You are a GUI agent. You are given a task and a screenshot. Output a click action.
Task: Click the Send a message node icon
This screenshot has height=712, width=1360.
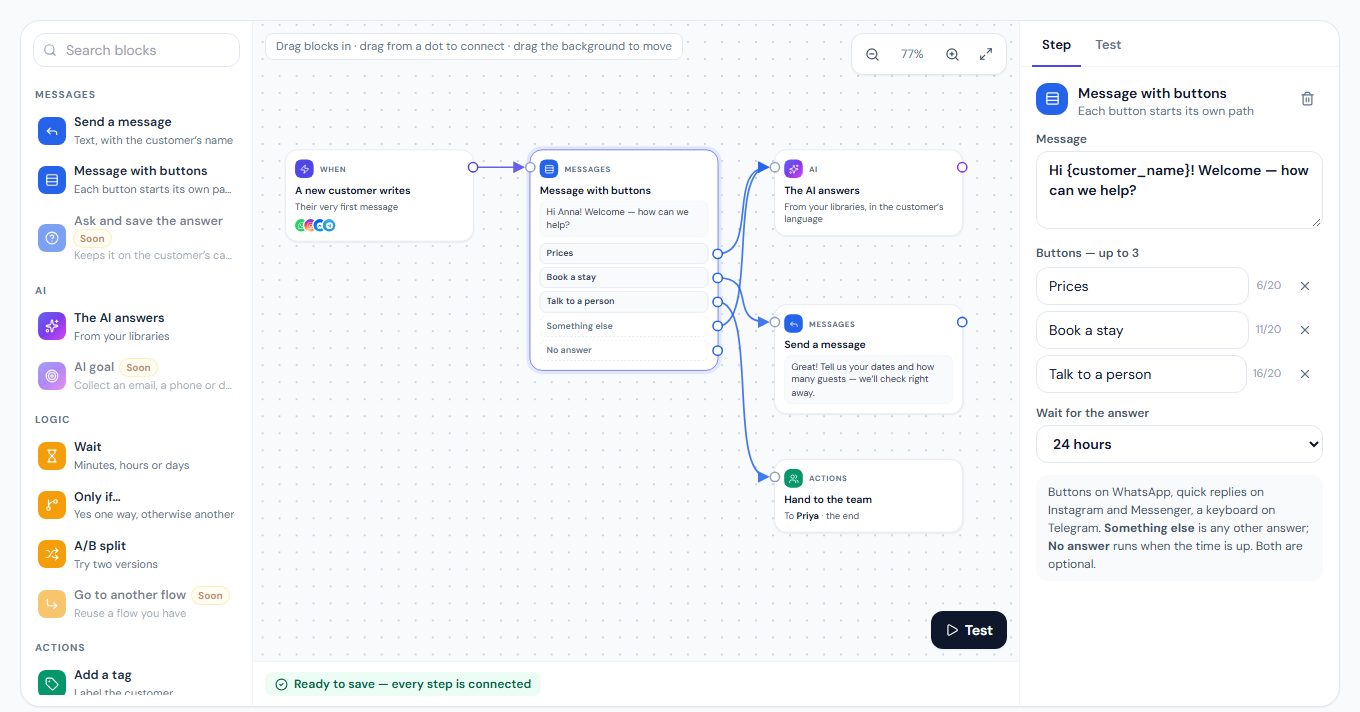(793, 323)
